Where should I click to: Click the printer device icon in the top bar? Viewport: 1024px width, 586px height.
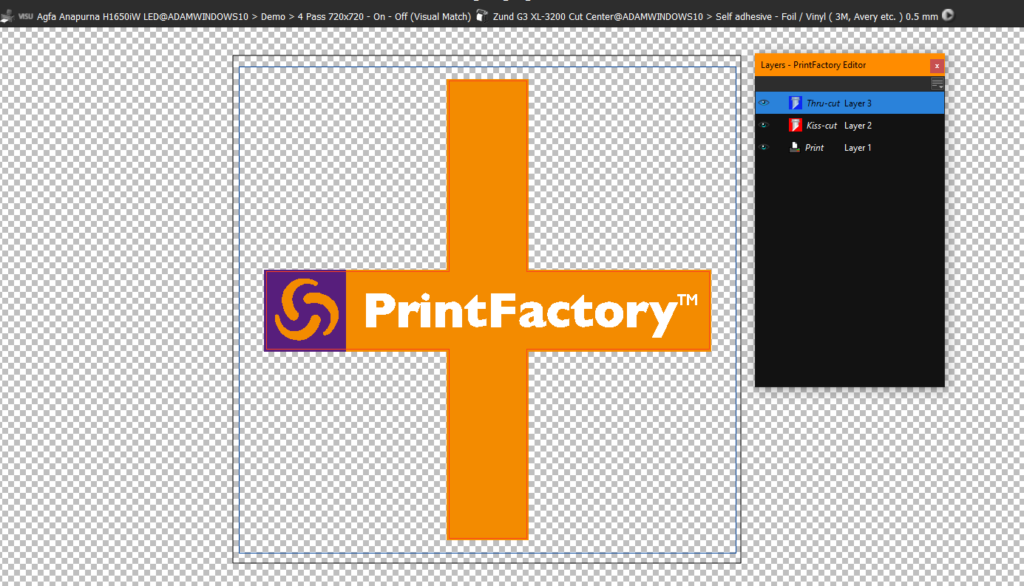coord(7,16)
